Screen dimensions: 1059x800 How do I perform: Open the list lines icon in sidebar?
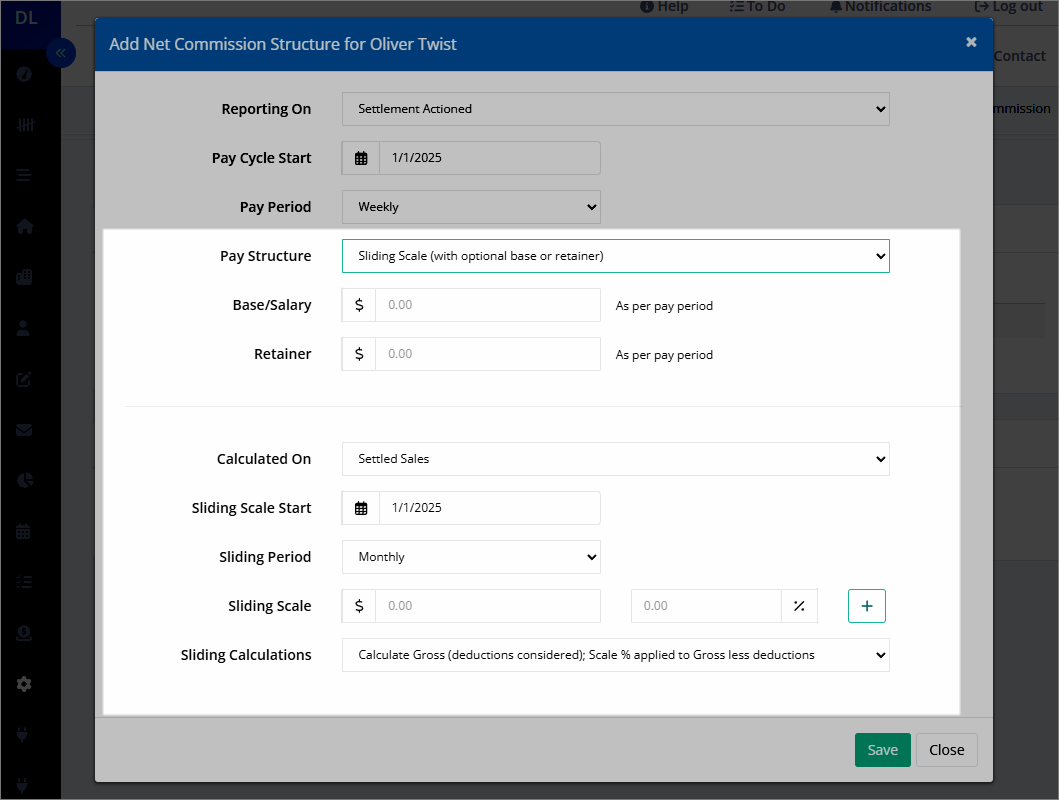[24, 176]
